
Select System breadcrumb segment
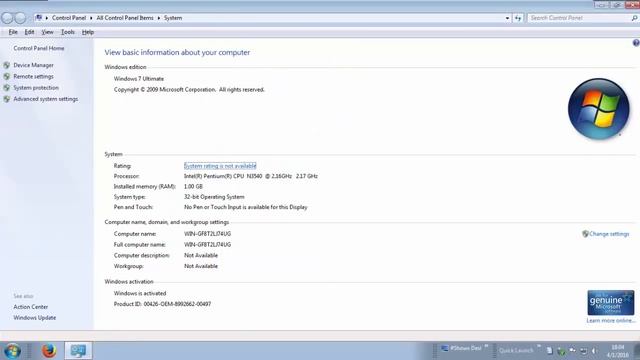point(173,18)
